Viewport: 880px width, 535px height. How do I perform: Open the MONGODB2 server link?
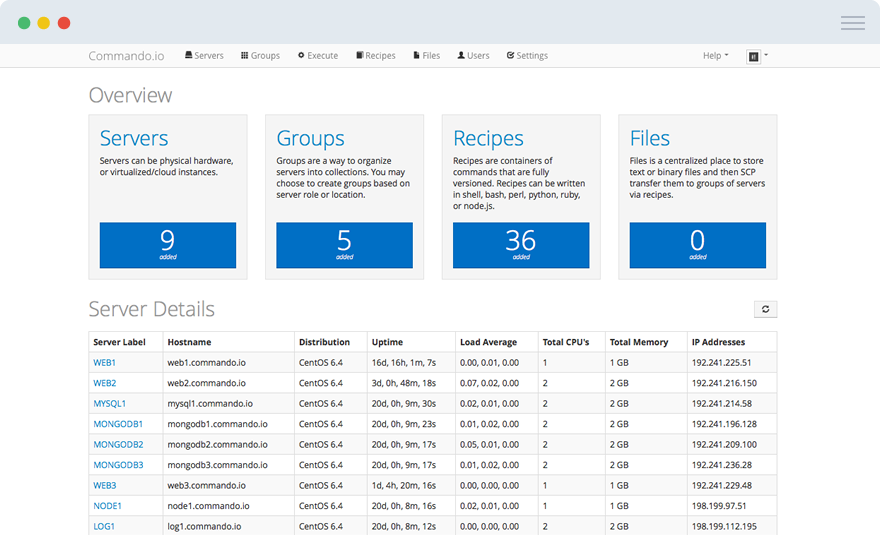(118, 445)
